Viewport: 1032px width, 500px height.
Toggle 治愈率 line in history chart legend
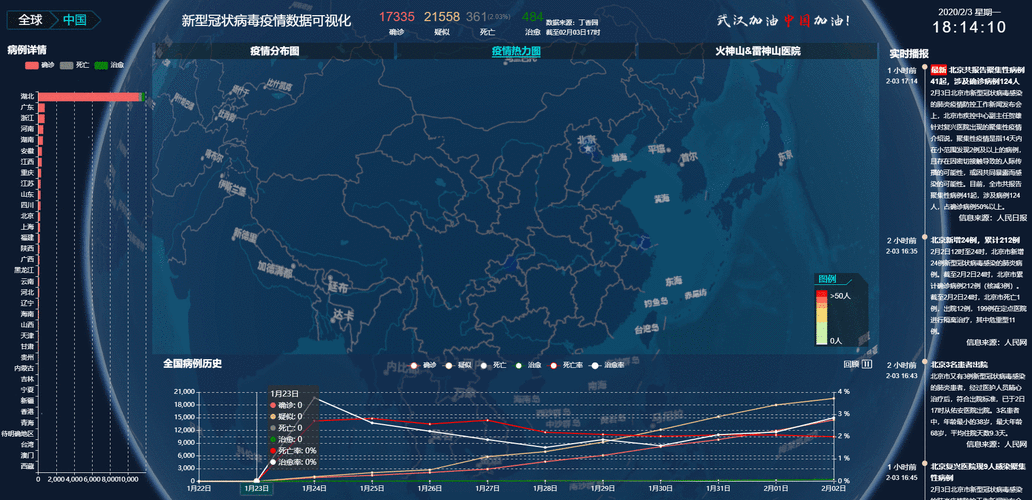point(597,365)
